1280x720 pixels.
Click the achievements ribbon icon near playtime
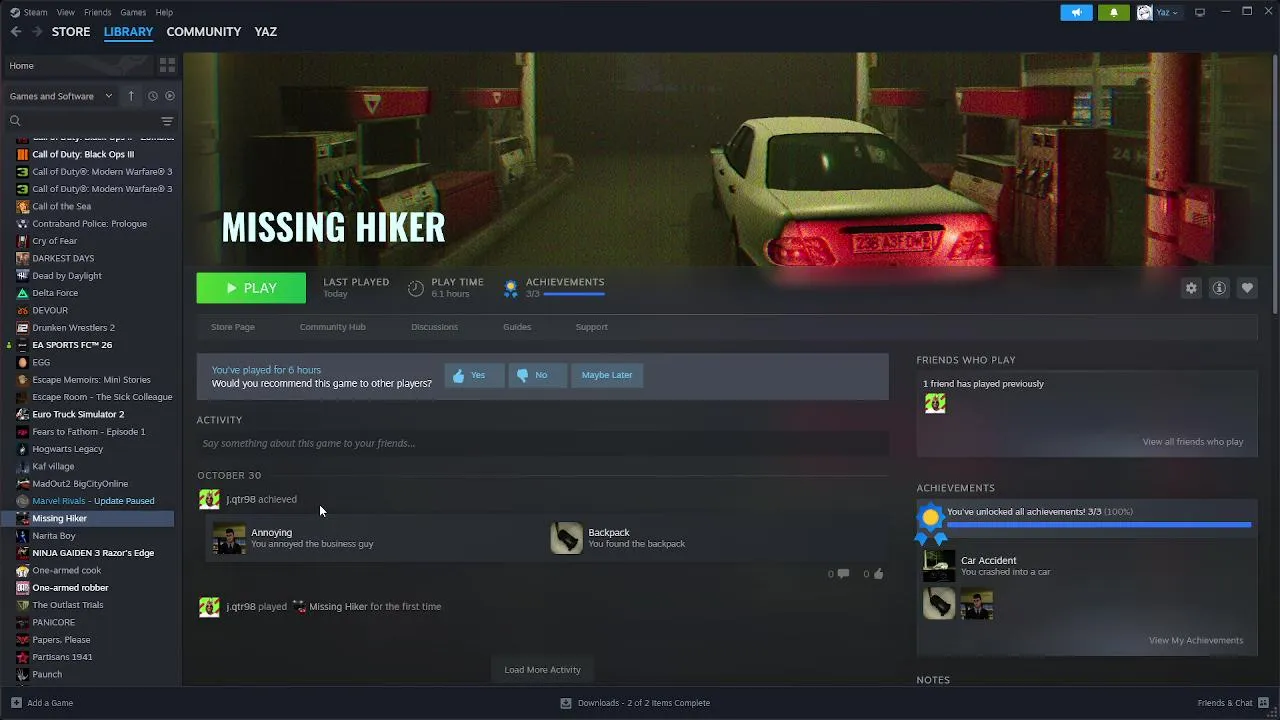tap(511, 288)
